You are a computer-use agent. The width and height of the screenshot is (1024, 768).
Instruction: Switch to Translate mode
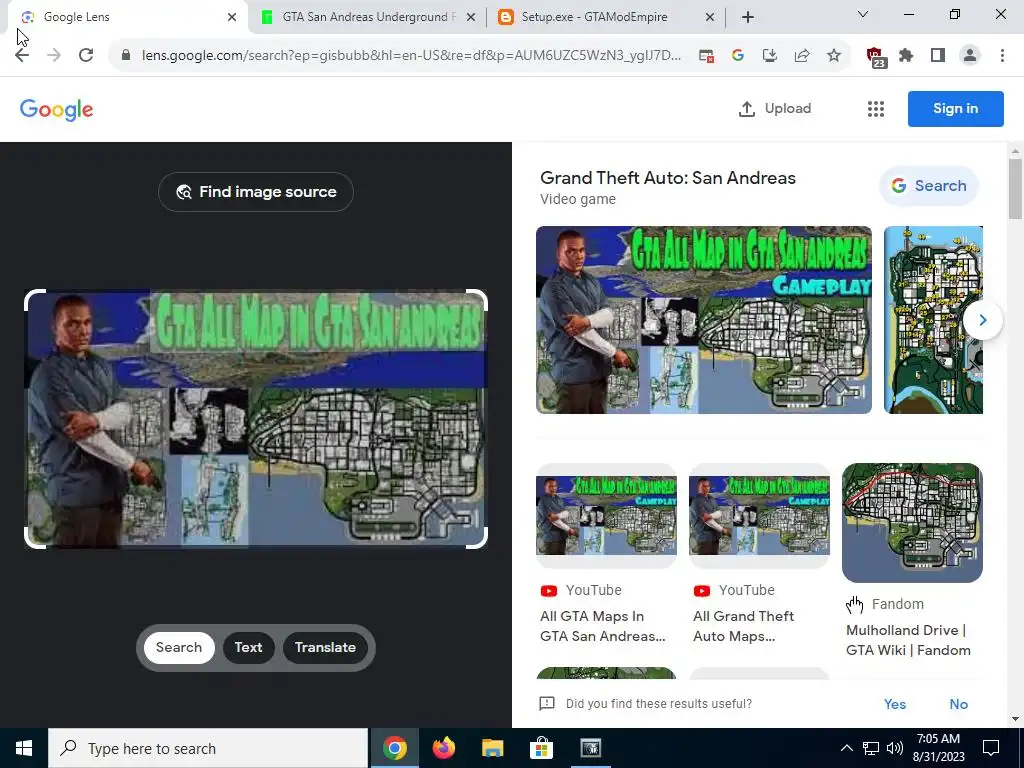[325, 647]
